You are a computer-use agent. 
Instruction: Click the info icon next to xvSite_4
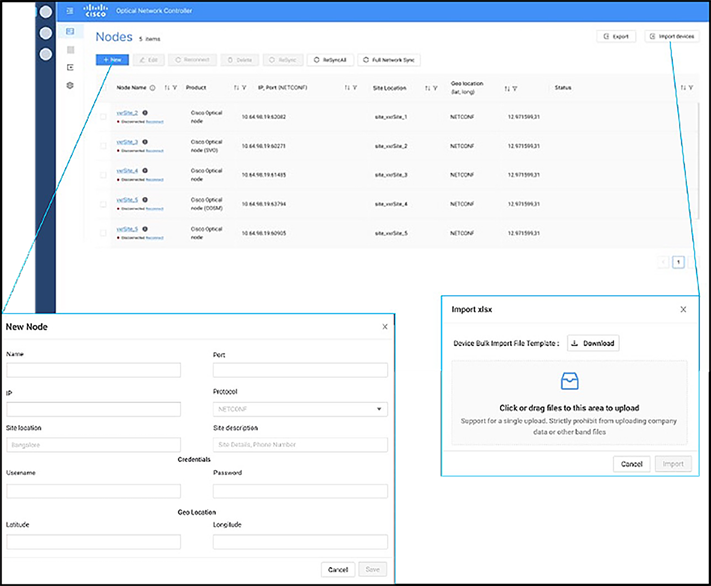pos(145,171)
